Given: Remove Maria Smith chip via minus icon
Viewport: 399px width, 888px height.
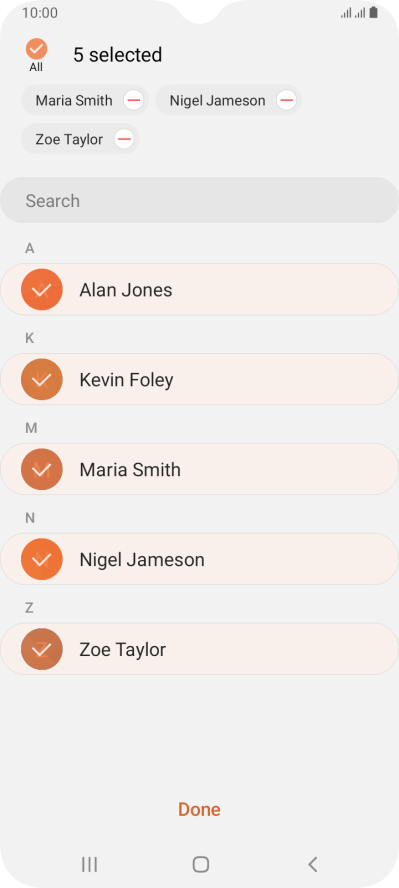Looking at the screenshot, I should (x=134, y=101).
